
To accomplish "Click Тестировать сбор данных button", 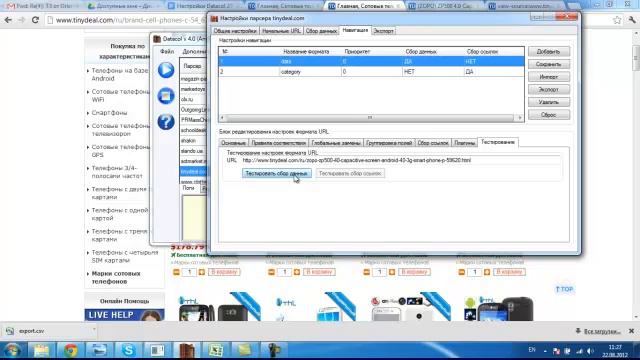I will click(x=276, y=173).
